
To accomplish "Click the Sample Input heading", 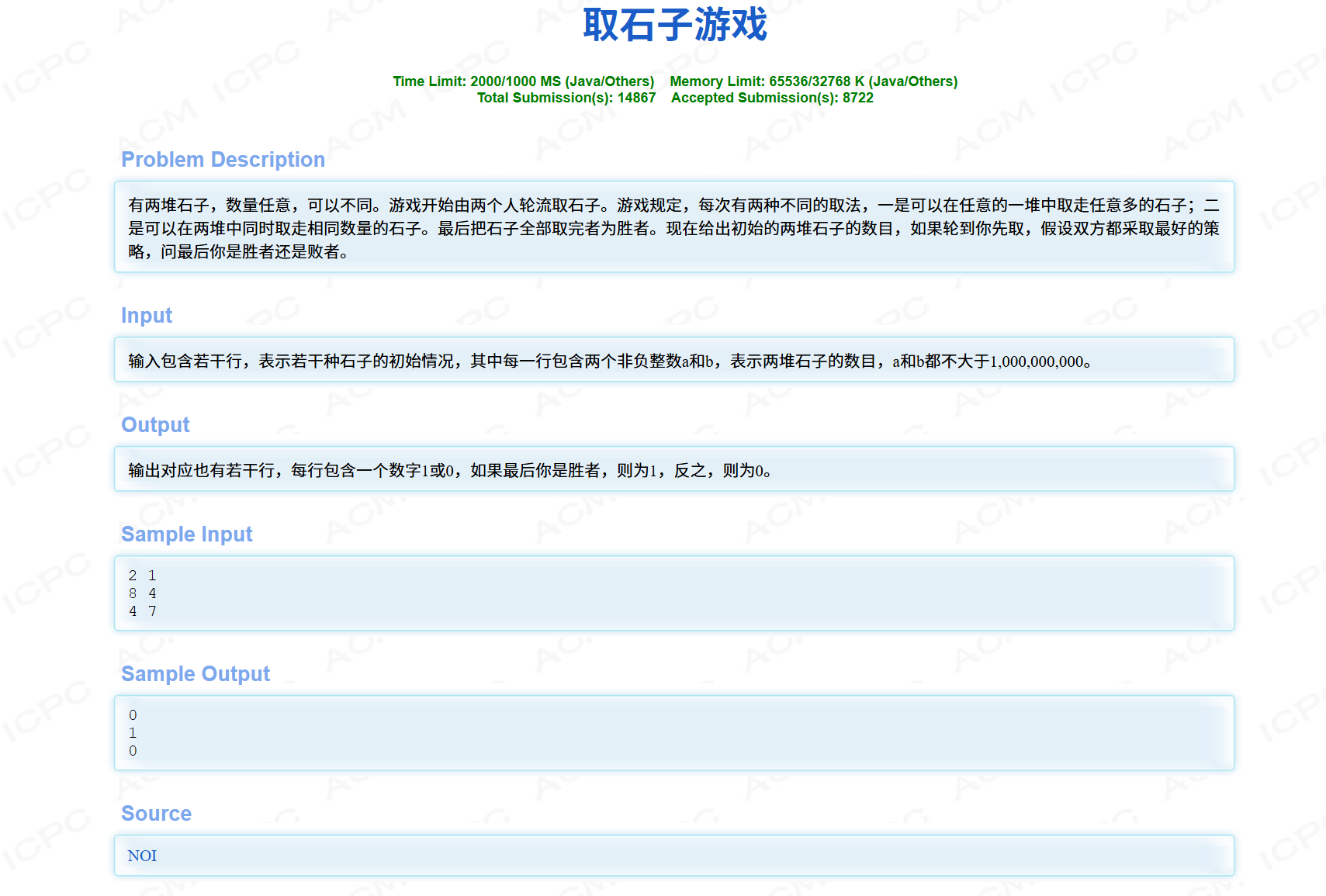I will click(x=187, y=534).
